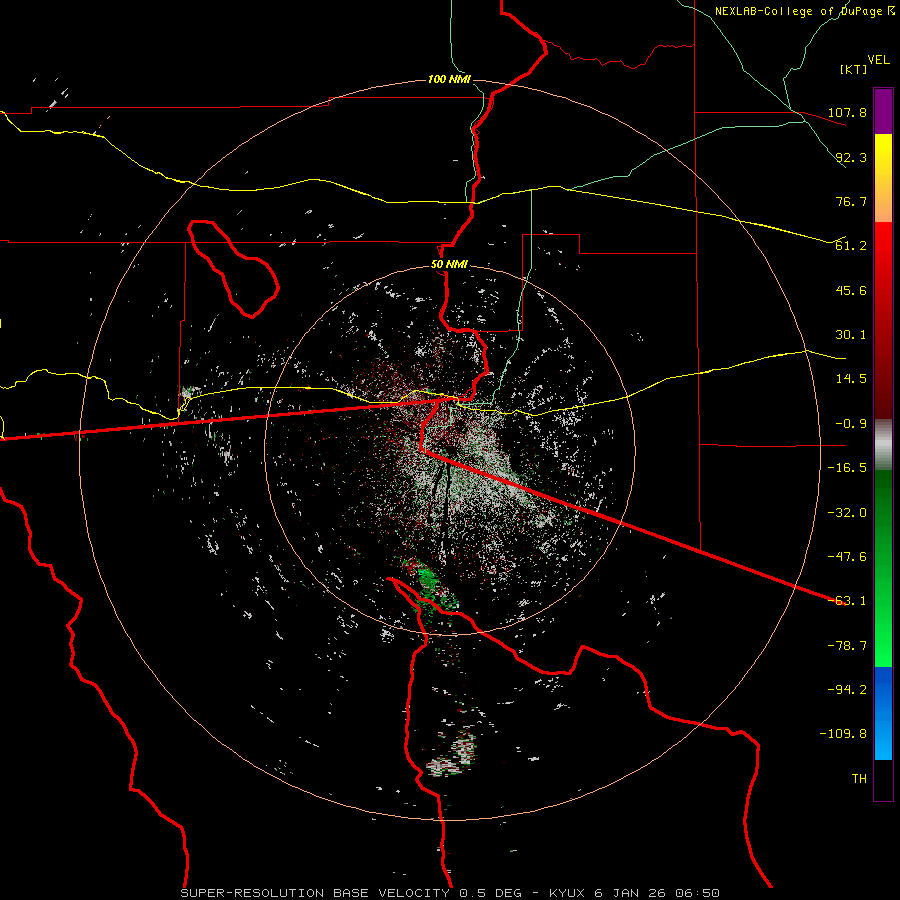900x900 pixels.
Task: Click the -94.2 velocity scale value
Action: tap(847, 690)
